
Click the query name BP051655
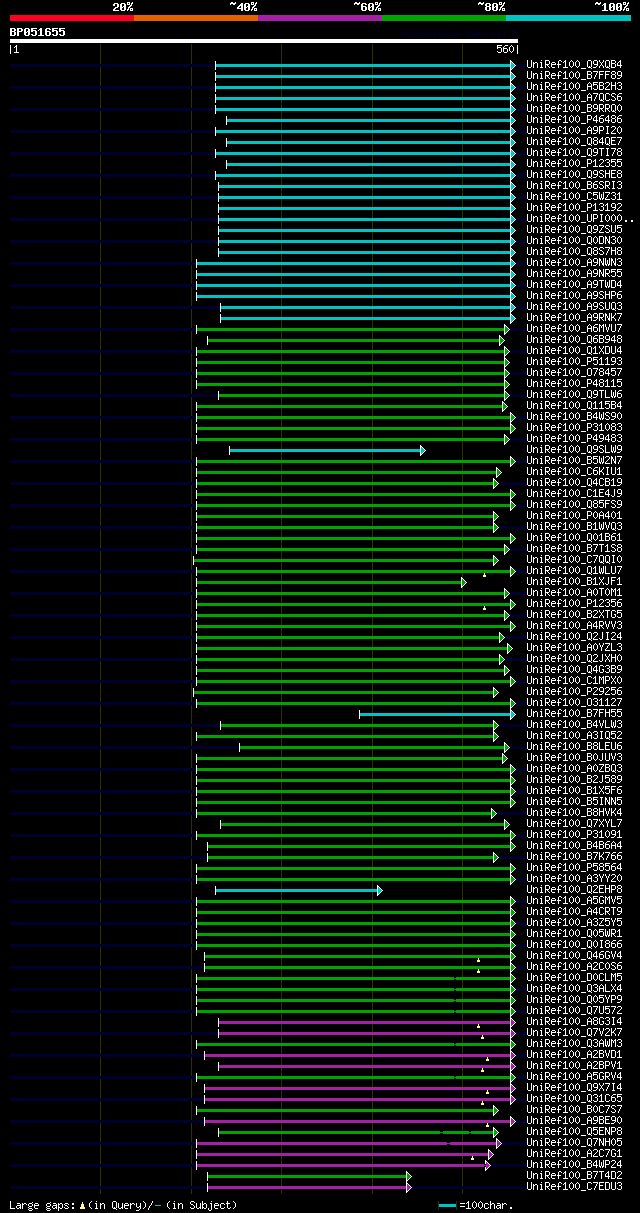pyautogui.click(x=38, y=32)
